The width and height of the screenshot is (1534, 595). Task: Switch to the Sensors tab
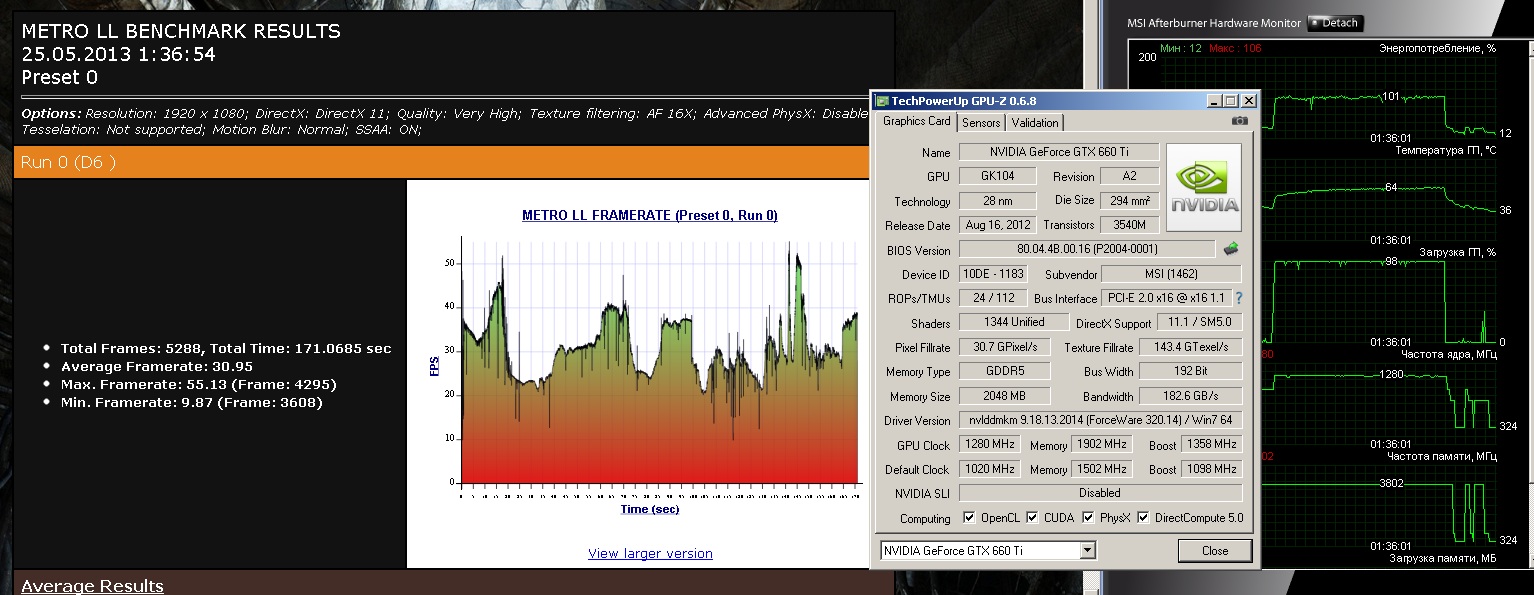pos(981,123)
